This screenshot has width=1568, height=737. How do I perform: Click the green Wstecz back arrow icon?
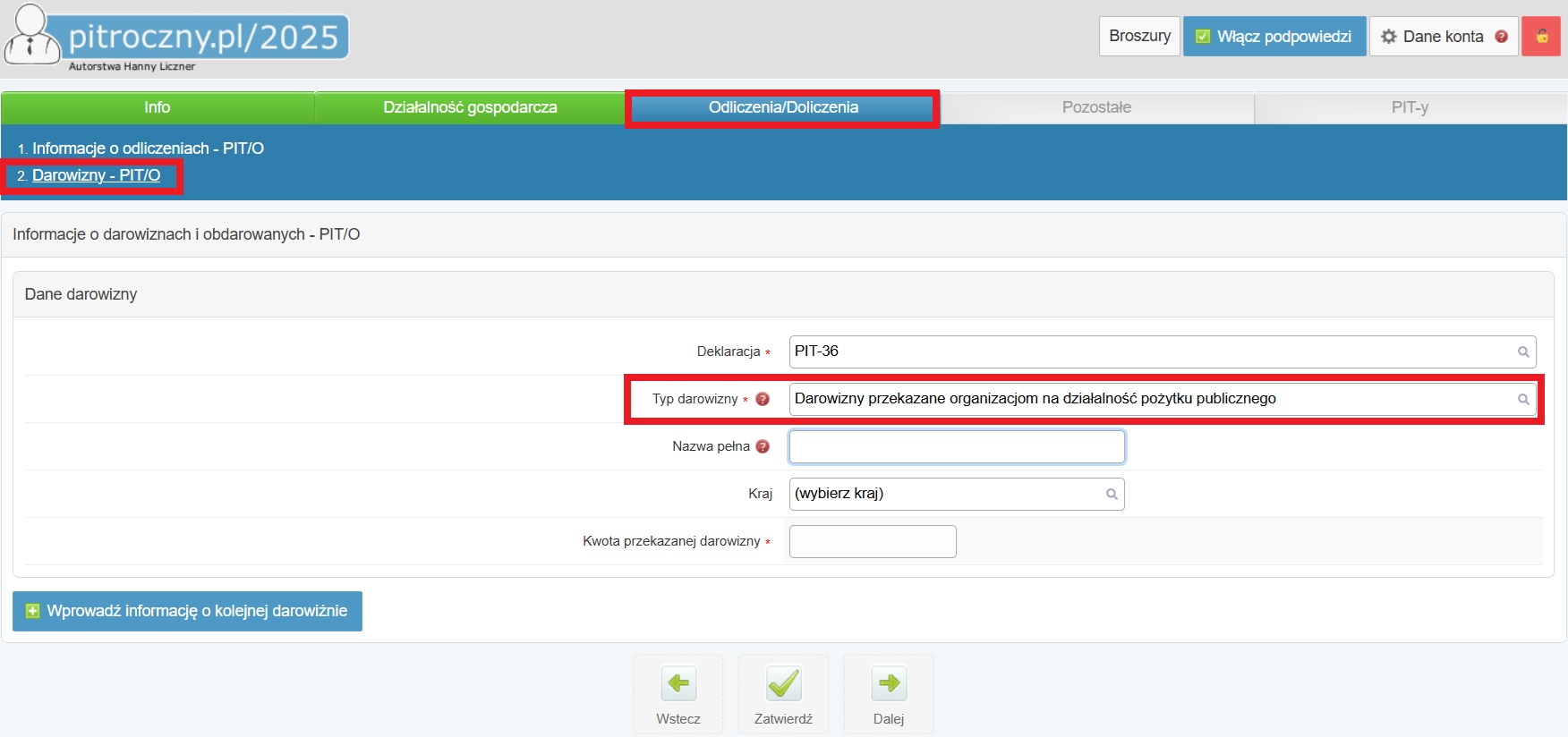click(678, 684)
